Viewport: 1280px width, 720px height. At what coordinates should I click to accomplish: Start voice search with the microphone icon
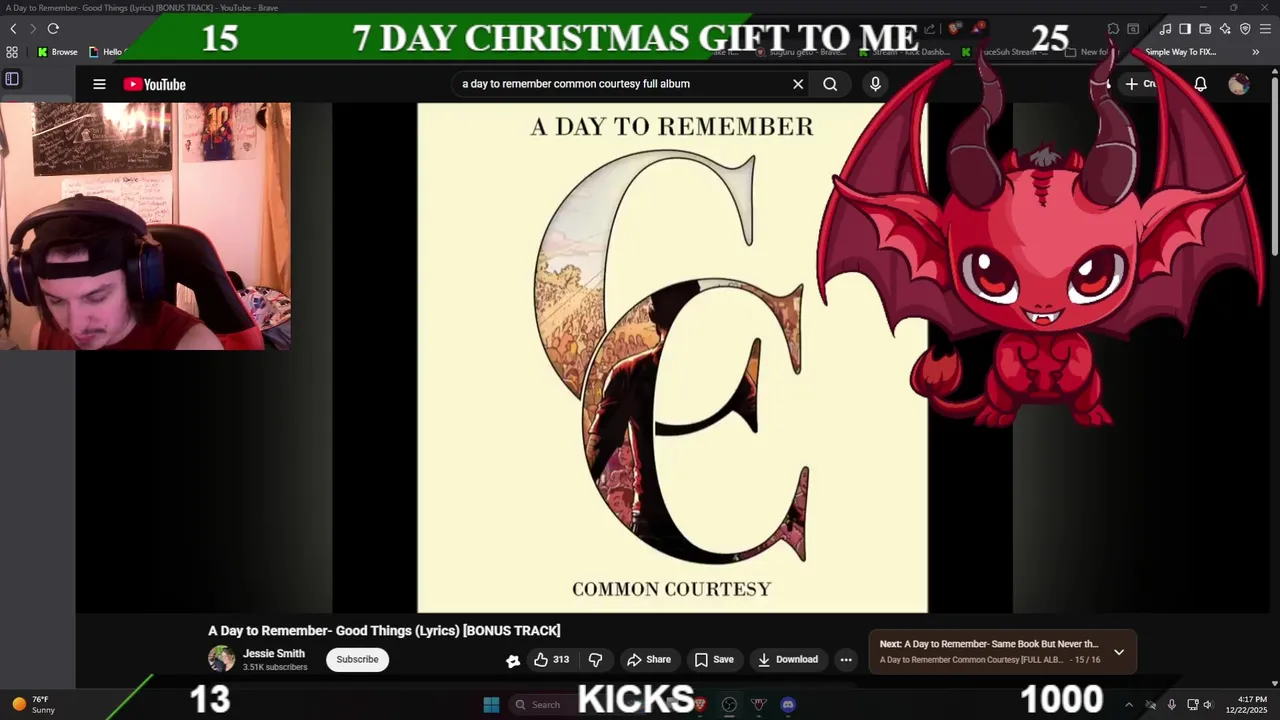click(x=875, y=84)
